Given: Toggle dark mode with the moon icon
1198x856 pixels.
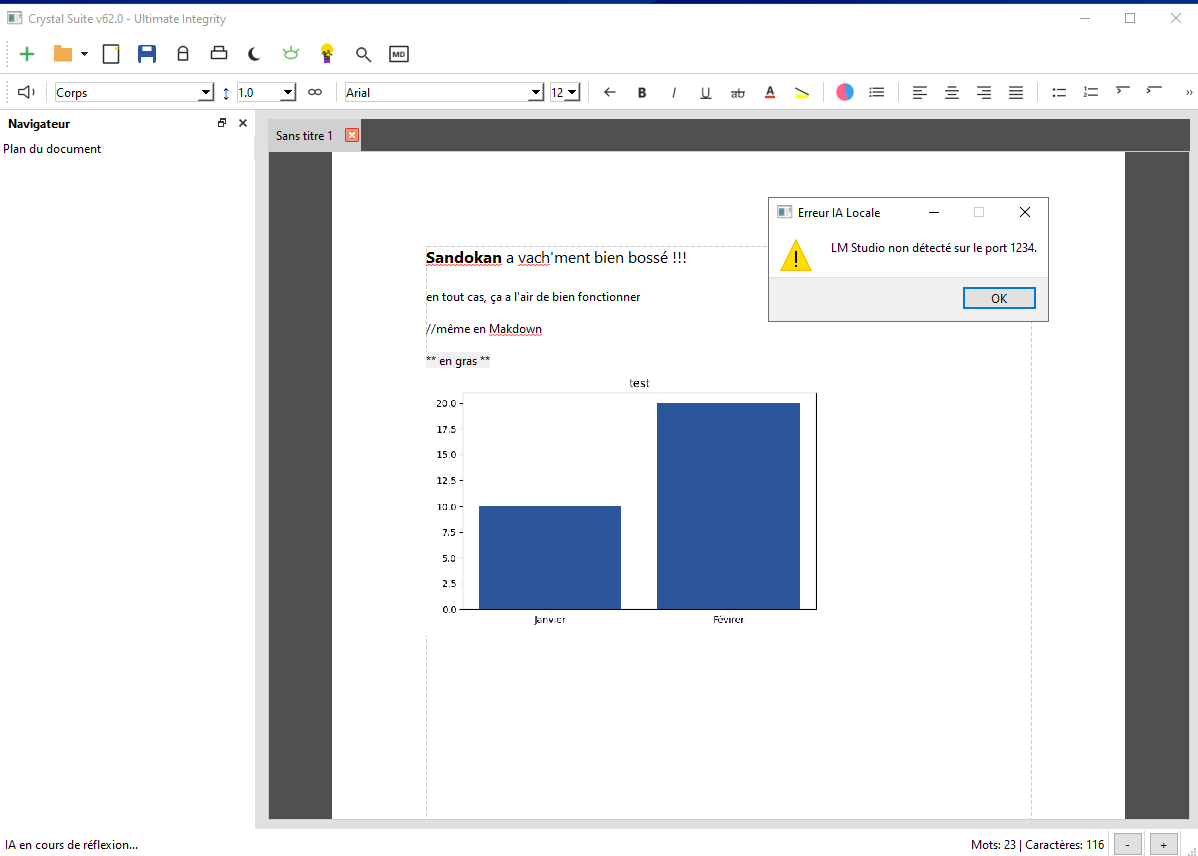Looking at the screenshot, I should pyautogui.click(x=254, y=54).
